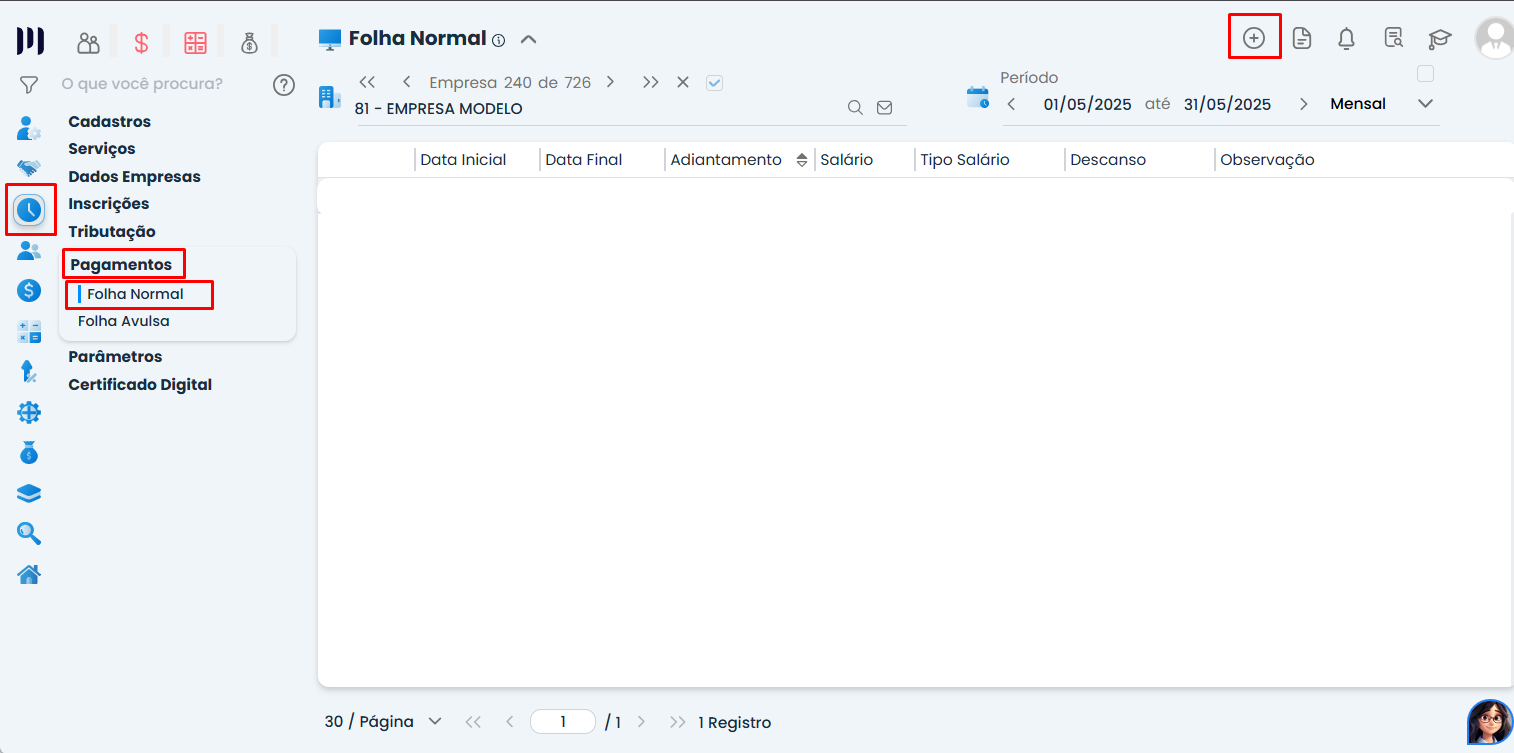Open the graduation cap training icon

[1439, 39]
